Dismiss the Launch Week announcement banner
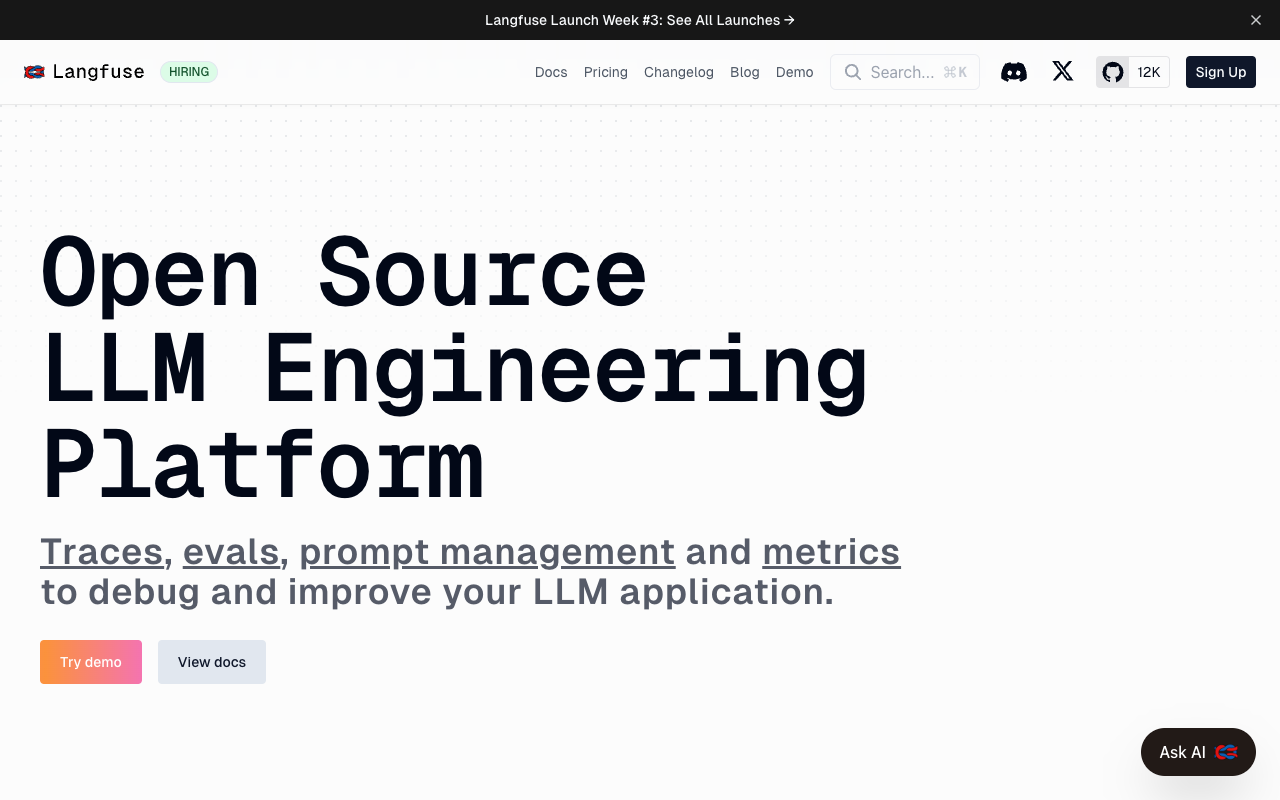The width and height of the screenshot is (1280, 800). point(1256,20)
